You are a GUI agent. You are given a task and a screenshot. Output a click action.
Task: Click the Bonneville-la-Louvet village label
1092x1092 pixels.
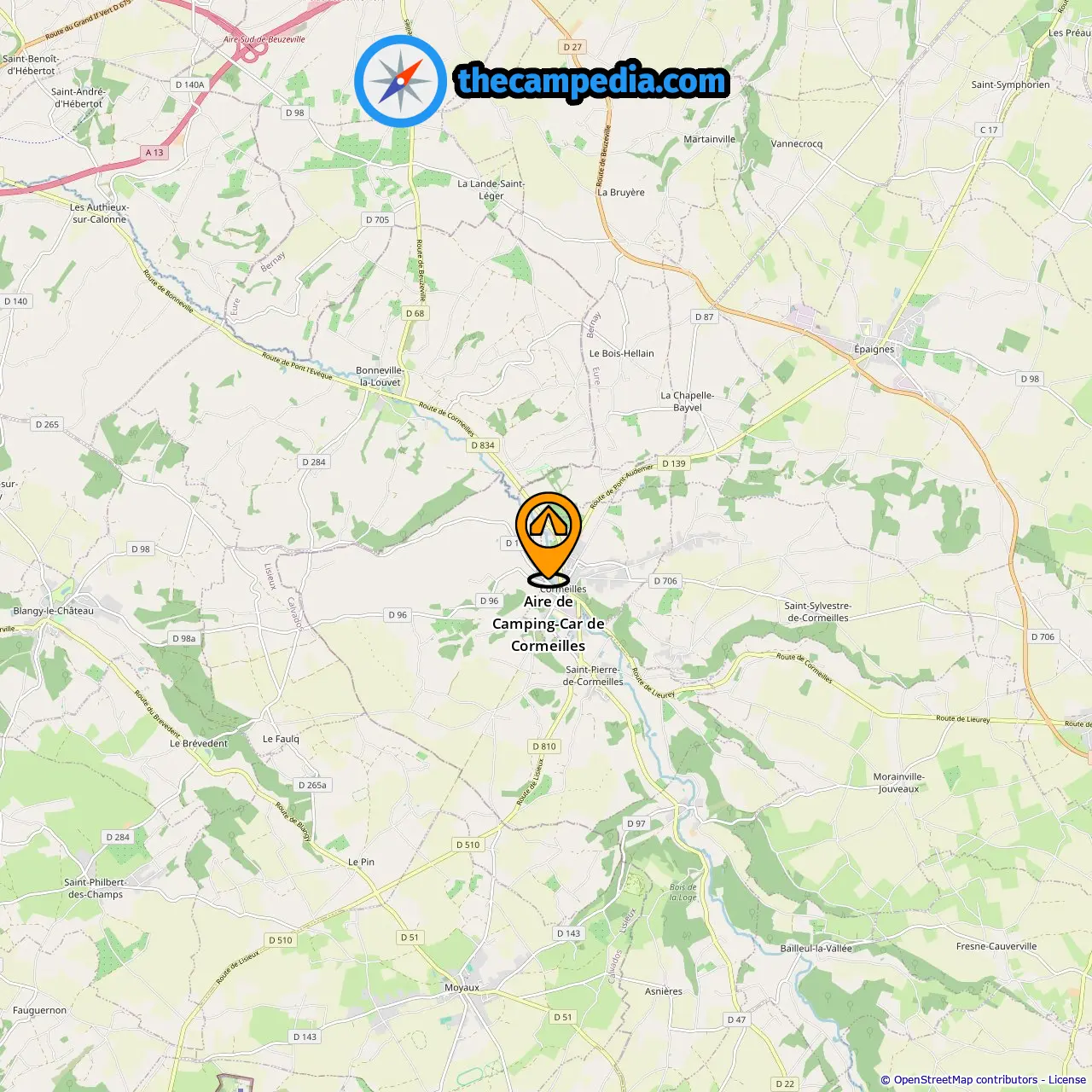coord(380,376)
